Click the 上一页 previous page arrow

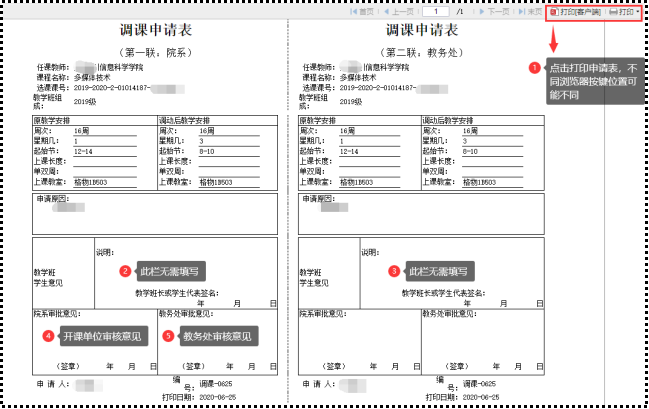tap(393, 11)
